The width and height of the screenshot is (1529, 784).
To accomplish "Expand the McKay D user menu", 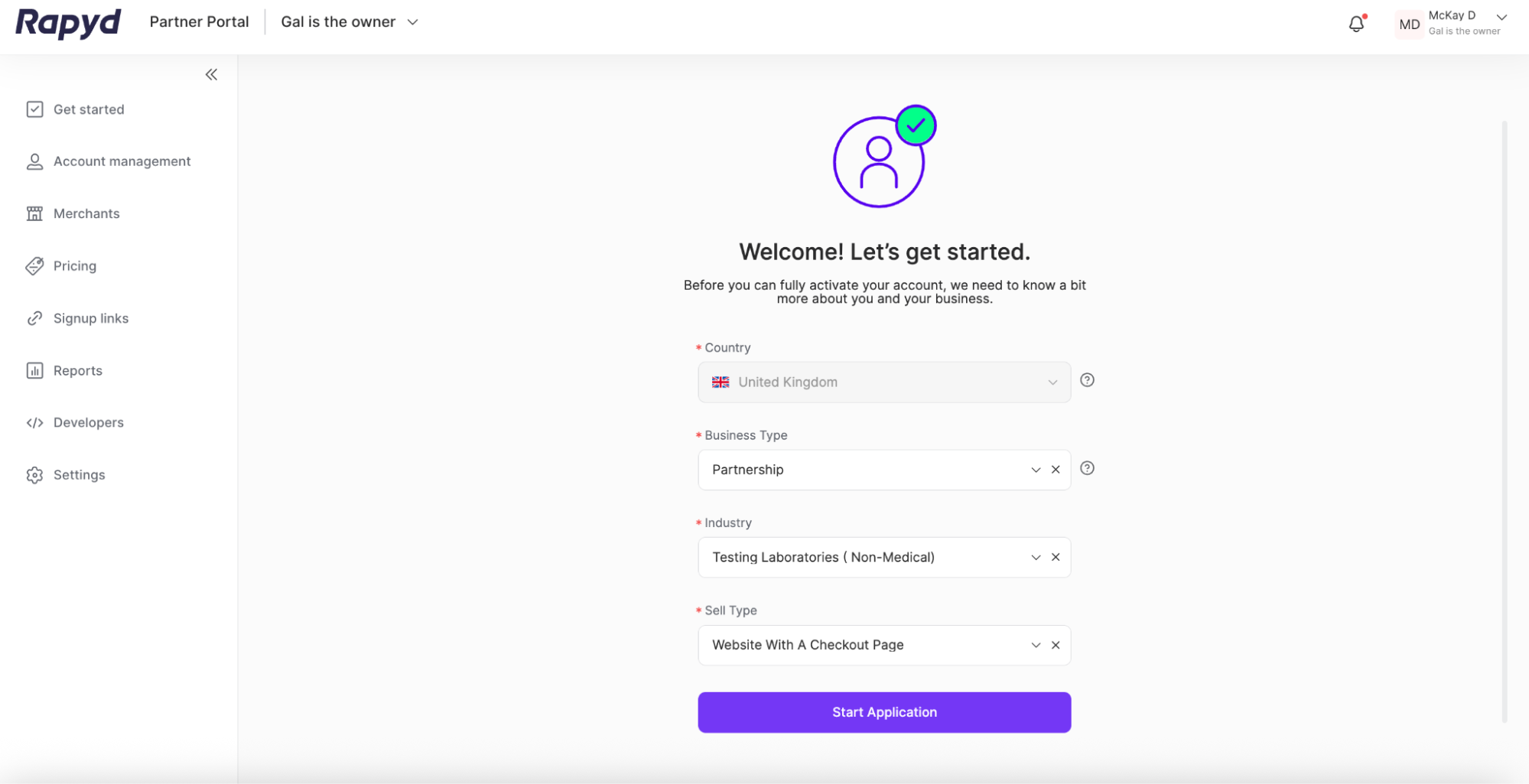I will click(1501, 17).
